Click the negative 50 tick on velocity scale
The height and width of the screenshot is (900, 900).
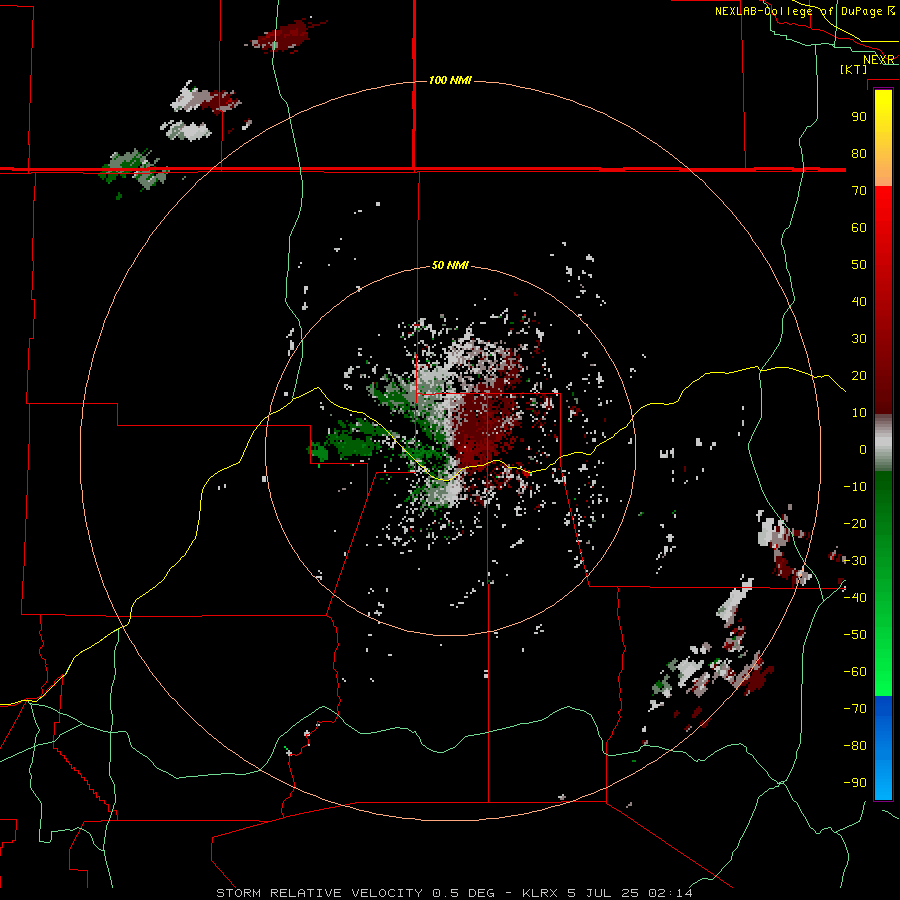(855, 634)
